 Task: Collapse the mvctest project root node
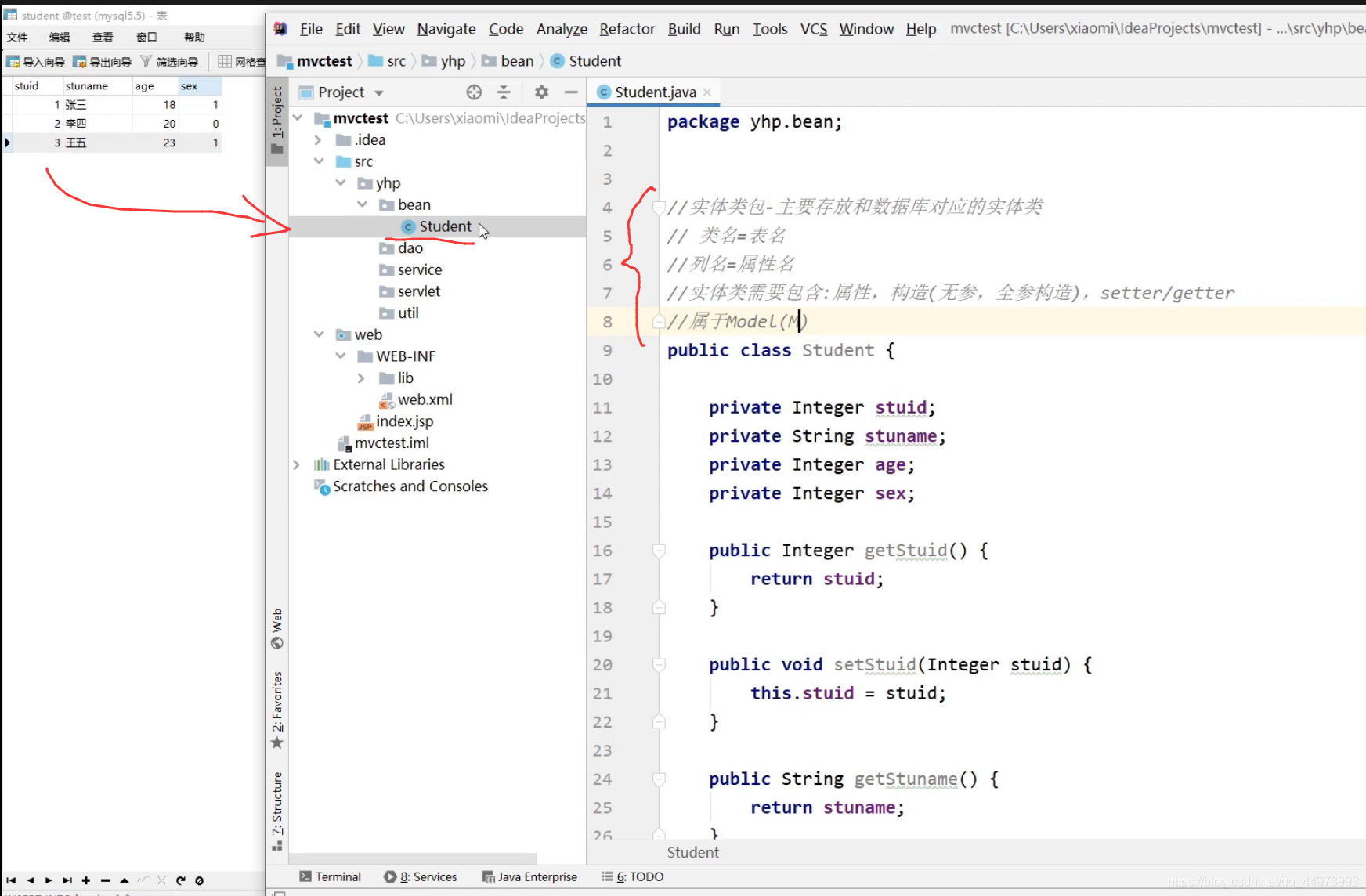click(298, 118)
